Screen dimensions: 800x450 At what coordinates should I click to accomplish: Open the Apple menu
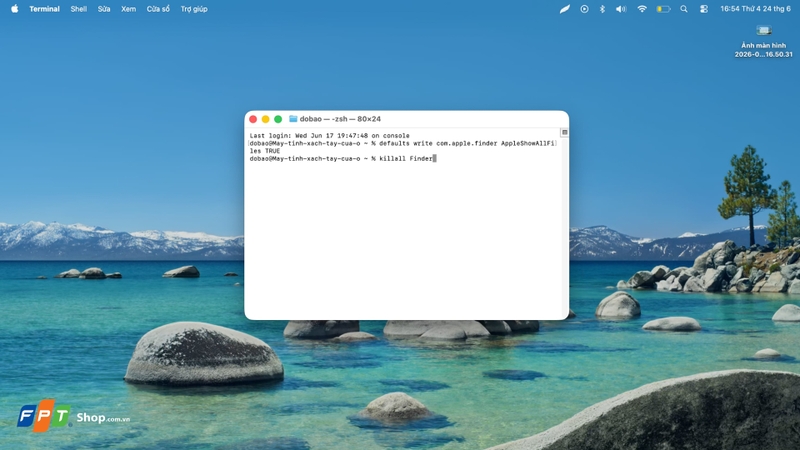(14, 9)
